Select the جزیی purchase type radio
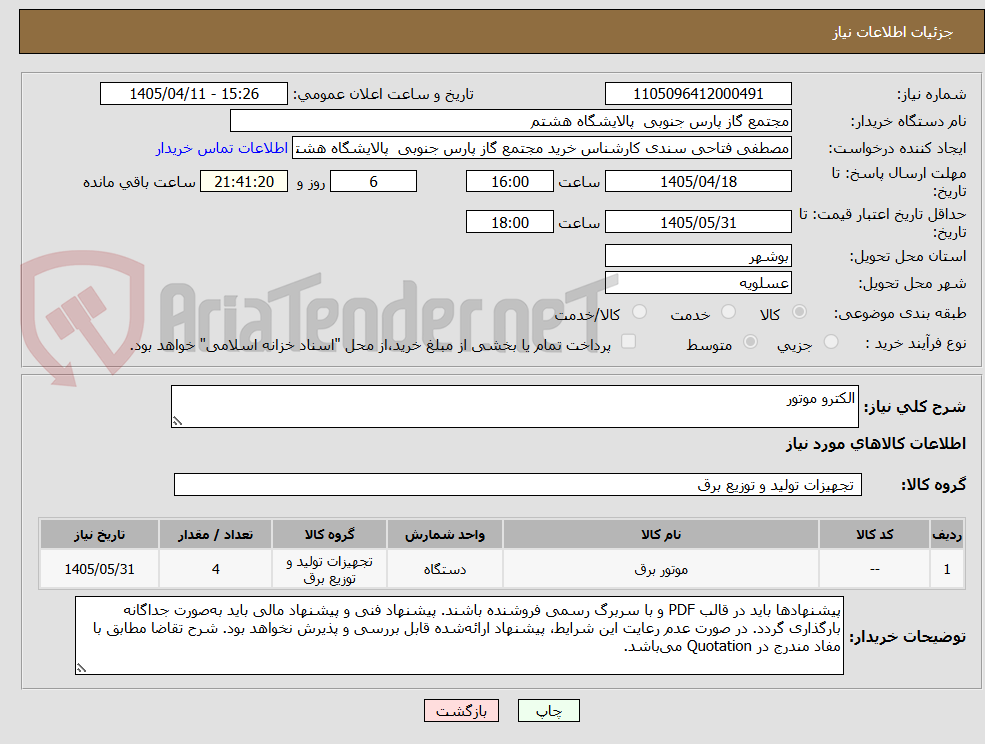The height and width of the screenshot is (744, 985). point(831,342)
